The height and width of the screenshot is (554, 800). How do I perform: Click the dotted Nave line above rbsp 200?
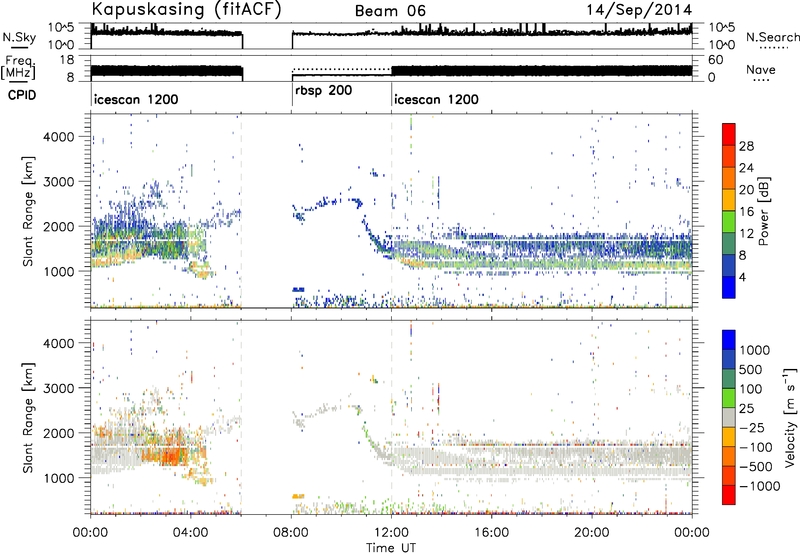[x=342, y=69]
